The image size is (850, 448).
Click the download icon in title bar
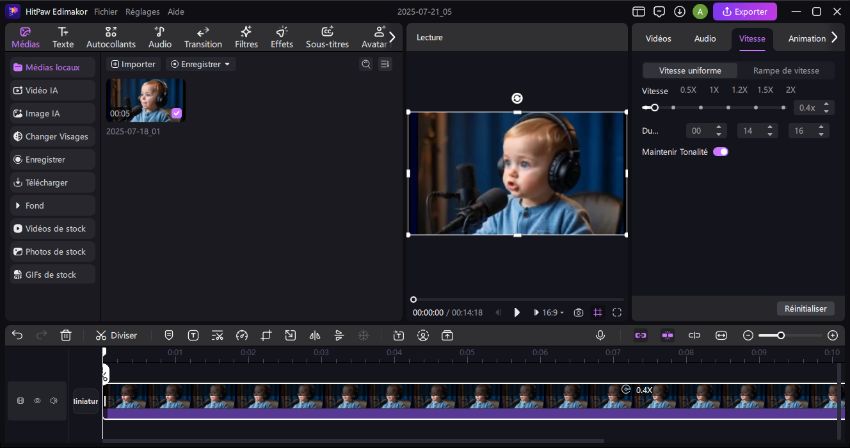679,11
